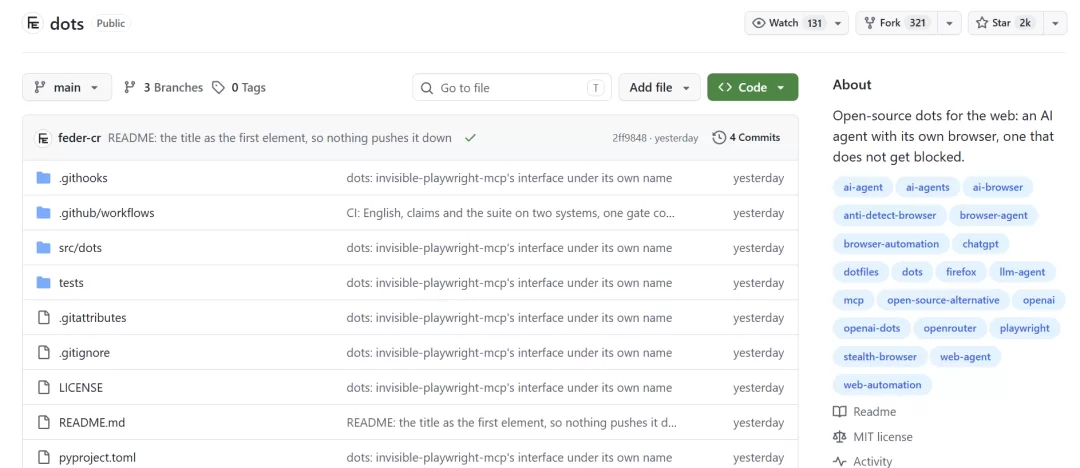This screenshot has width=1080, height=468.
Task: Open the playwright topic tag
Action: (x=1024, y=328)
